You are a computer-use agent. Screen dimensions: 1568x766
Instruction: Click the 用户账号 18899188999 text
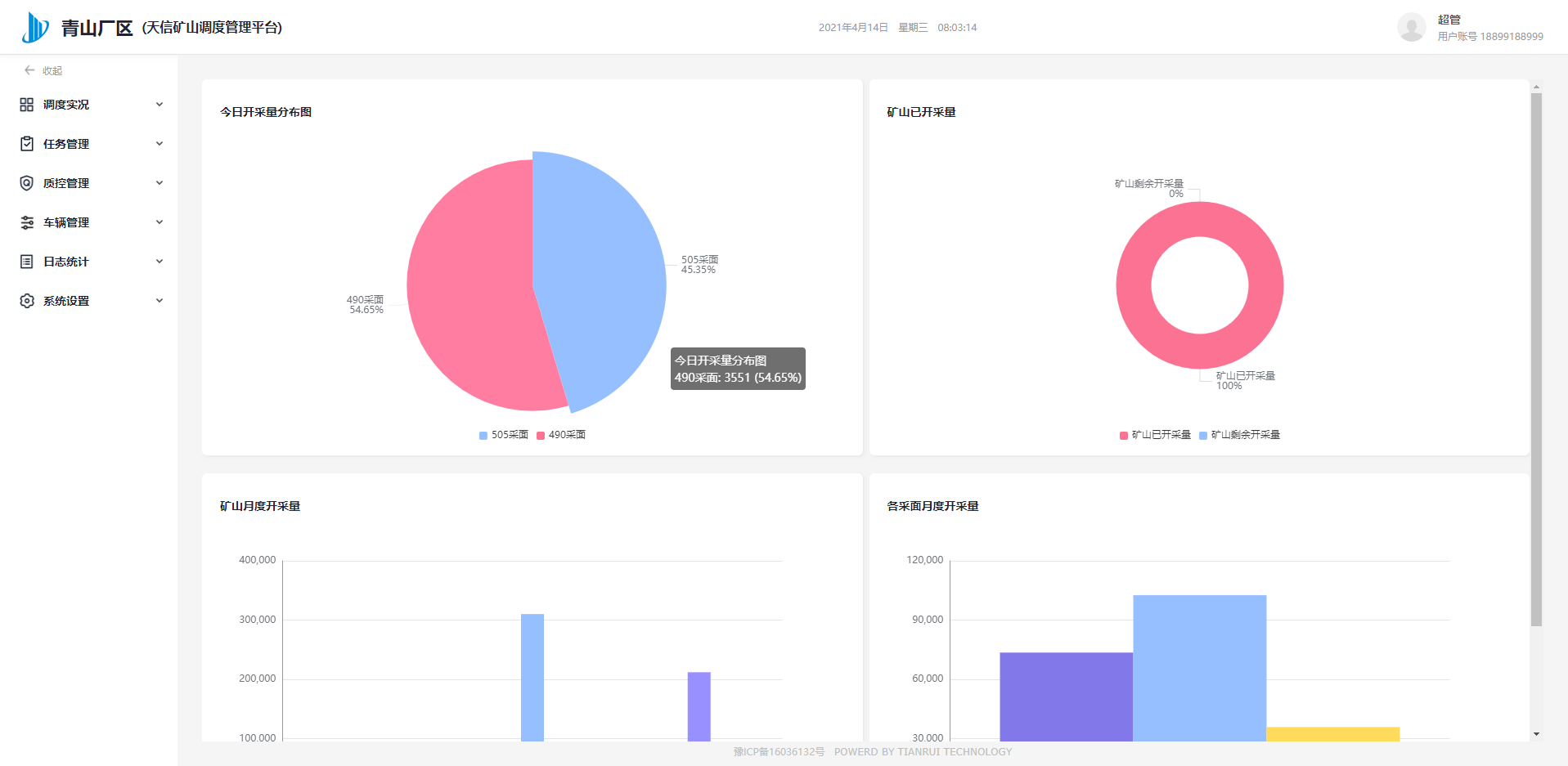1490,36
